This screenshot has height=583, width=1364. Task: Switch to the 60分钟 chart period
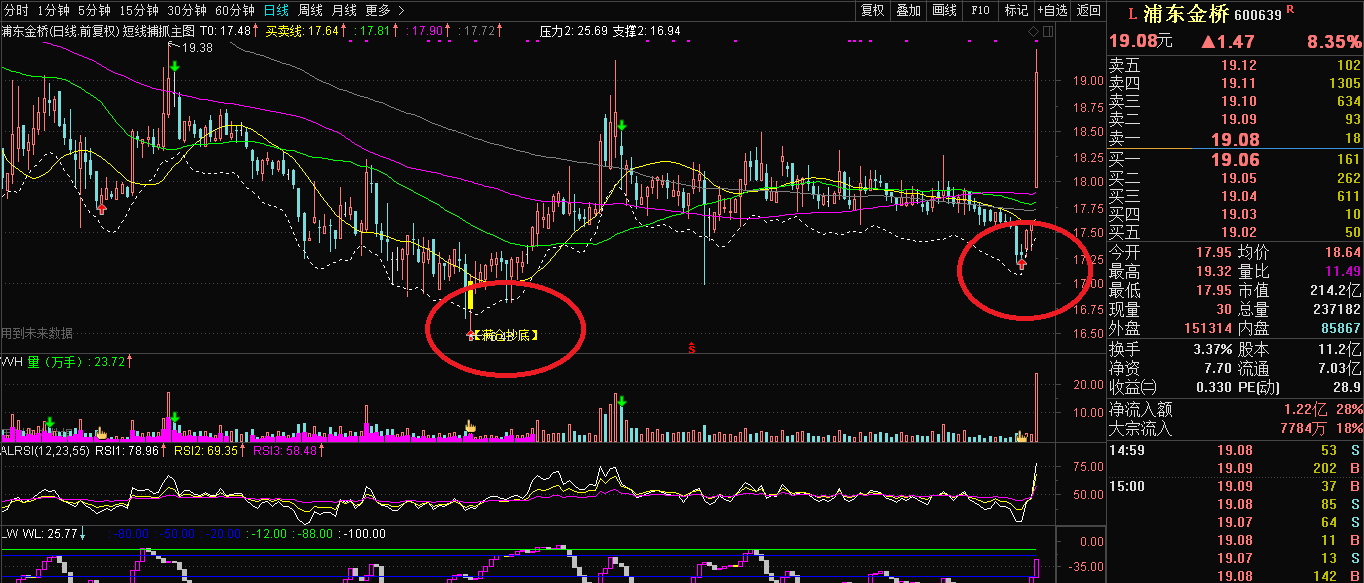pos(235,11)
